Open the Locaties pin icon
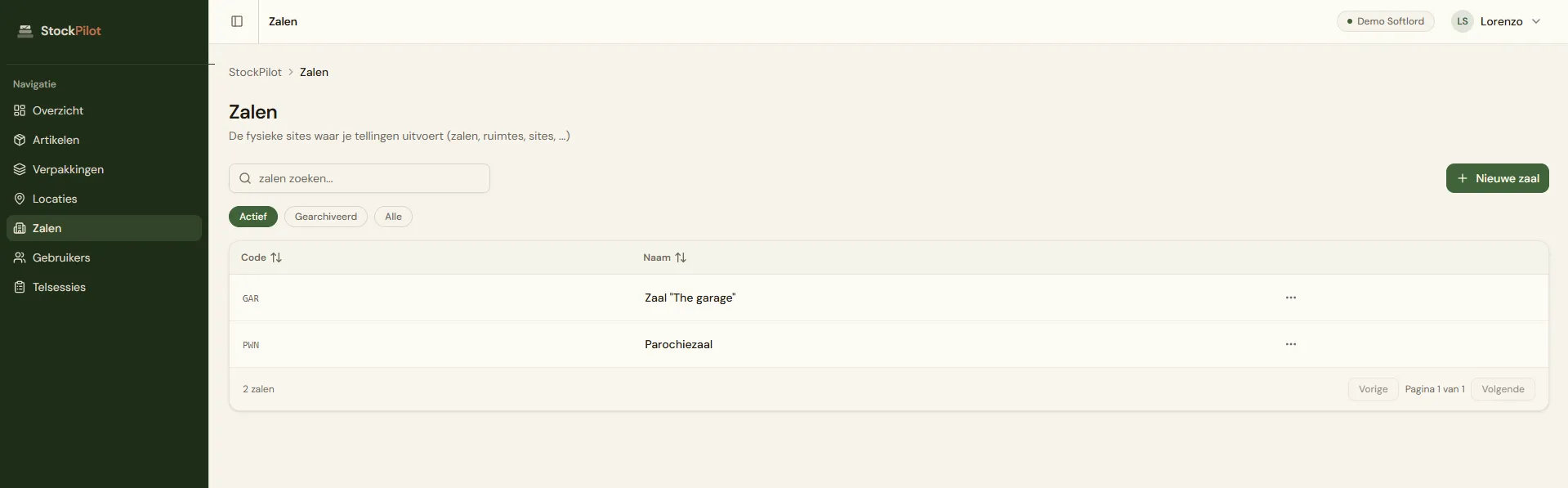 (20, 199)
